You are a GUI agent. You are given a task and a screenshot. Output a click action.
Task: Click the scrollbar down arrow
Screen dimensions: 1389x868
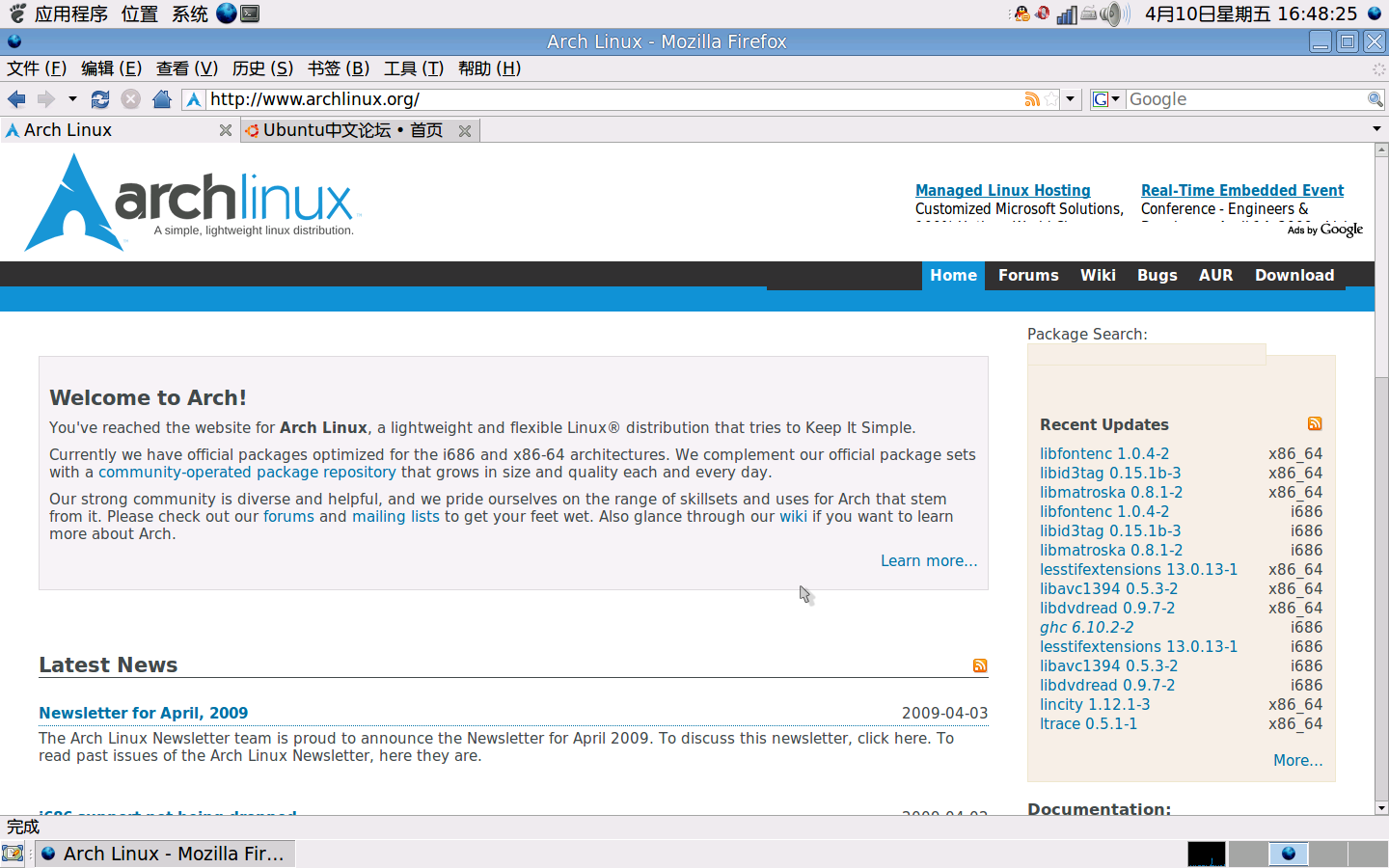(1381, 808)
